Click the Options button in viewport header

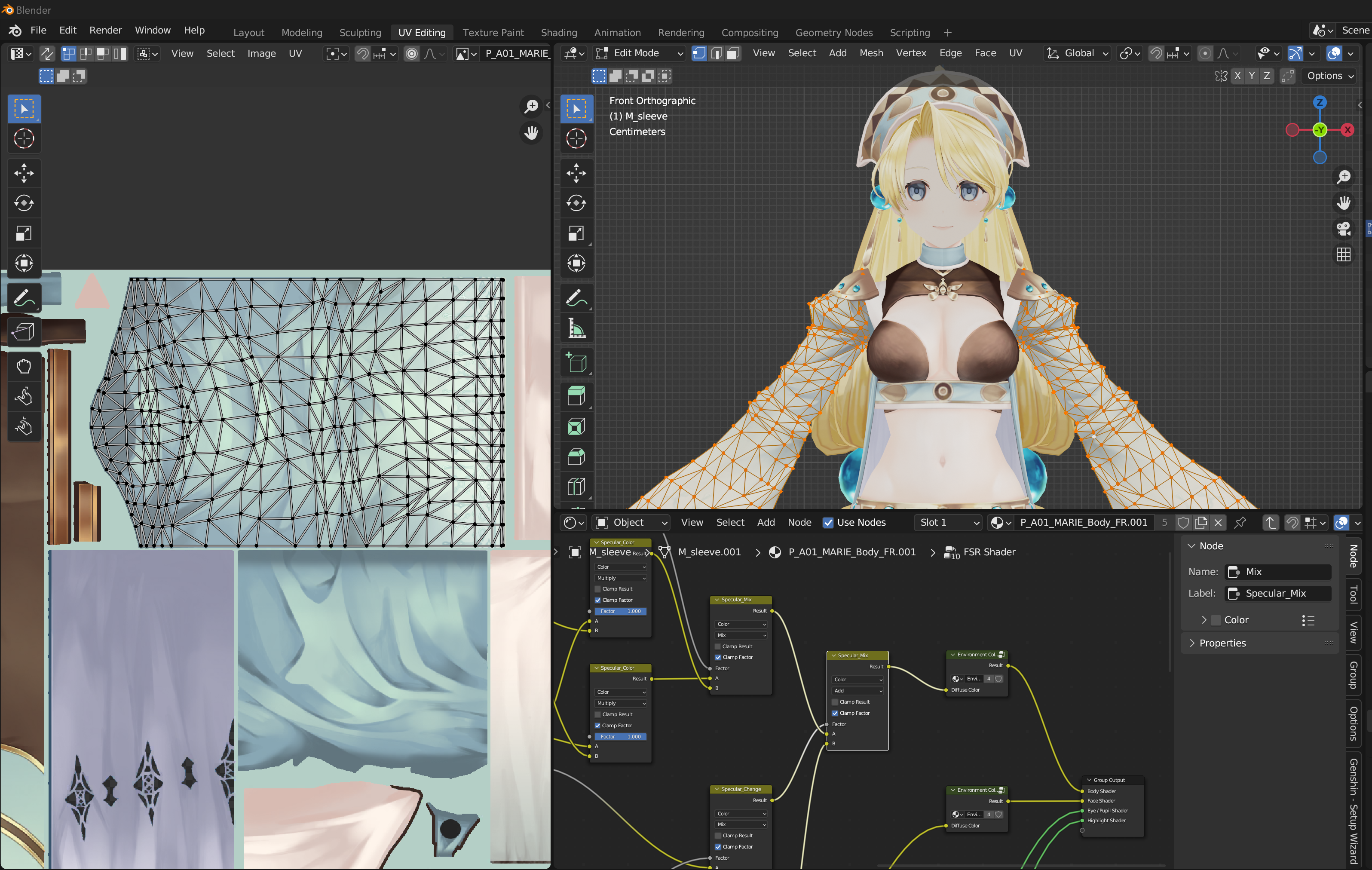tap(1329, 76)
